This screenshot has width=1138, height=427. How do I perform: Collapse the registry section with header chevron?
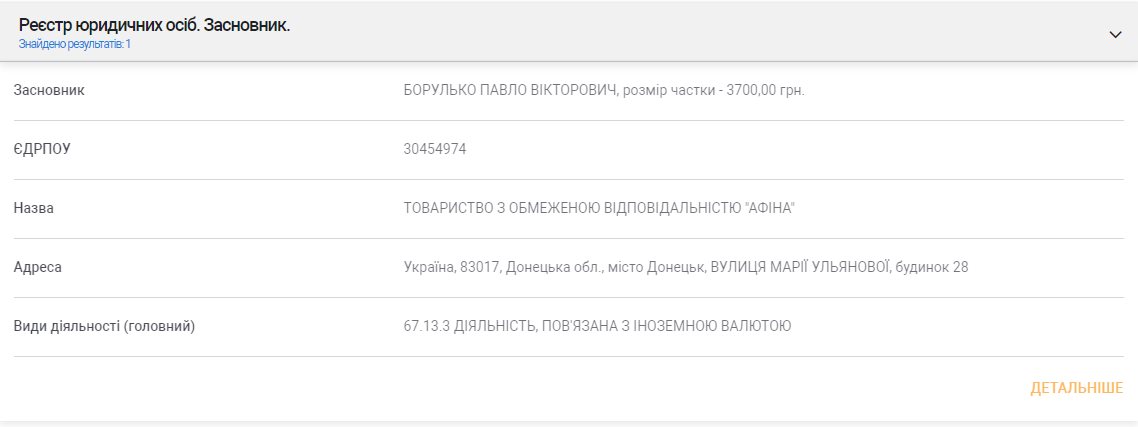point(1115,34)
